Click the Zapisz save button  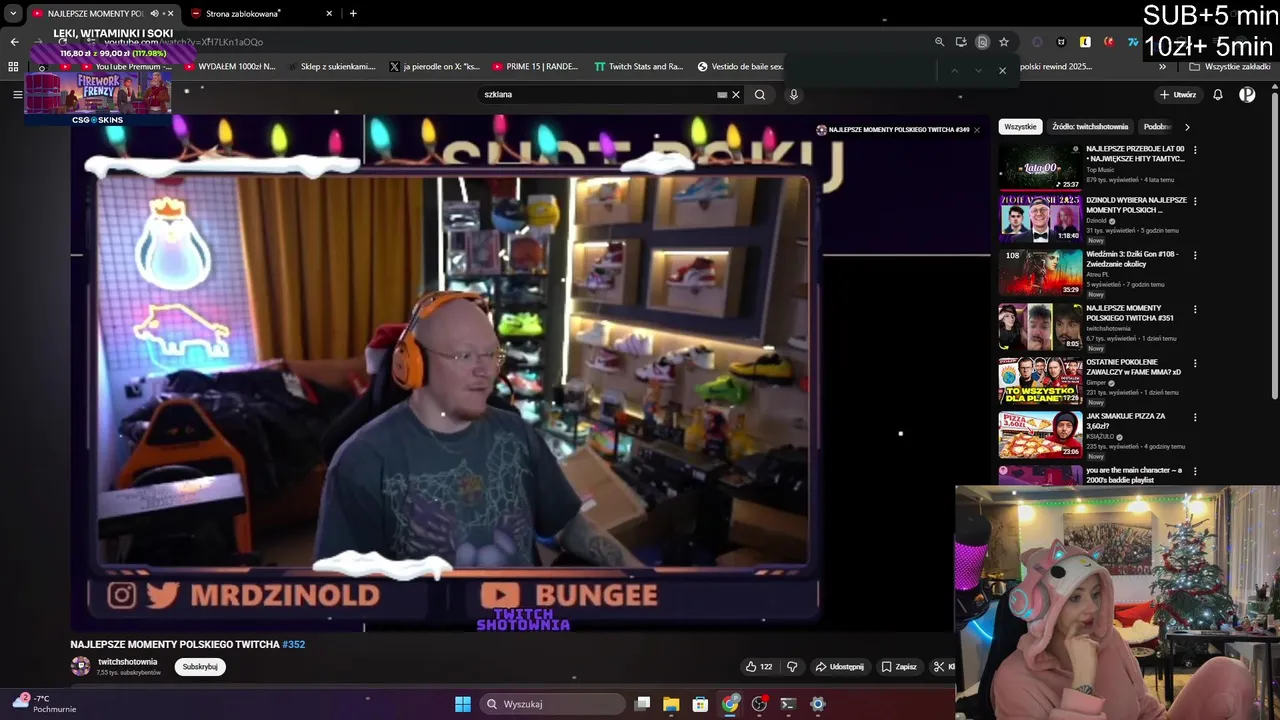point(899,667)
